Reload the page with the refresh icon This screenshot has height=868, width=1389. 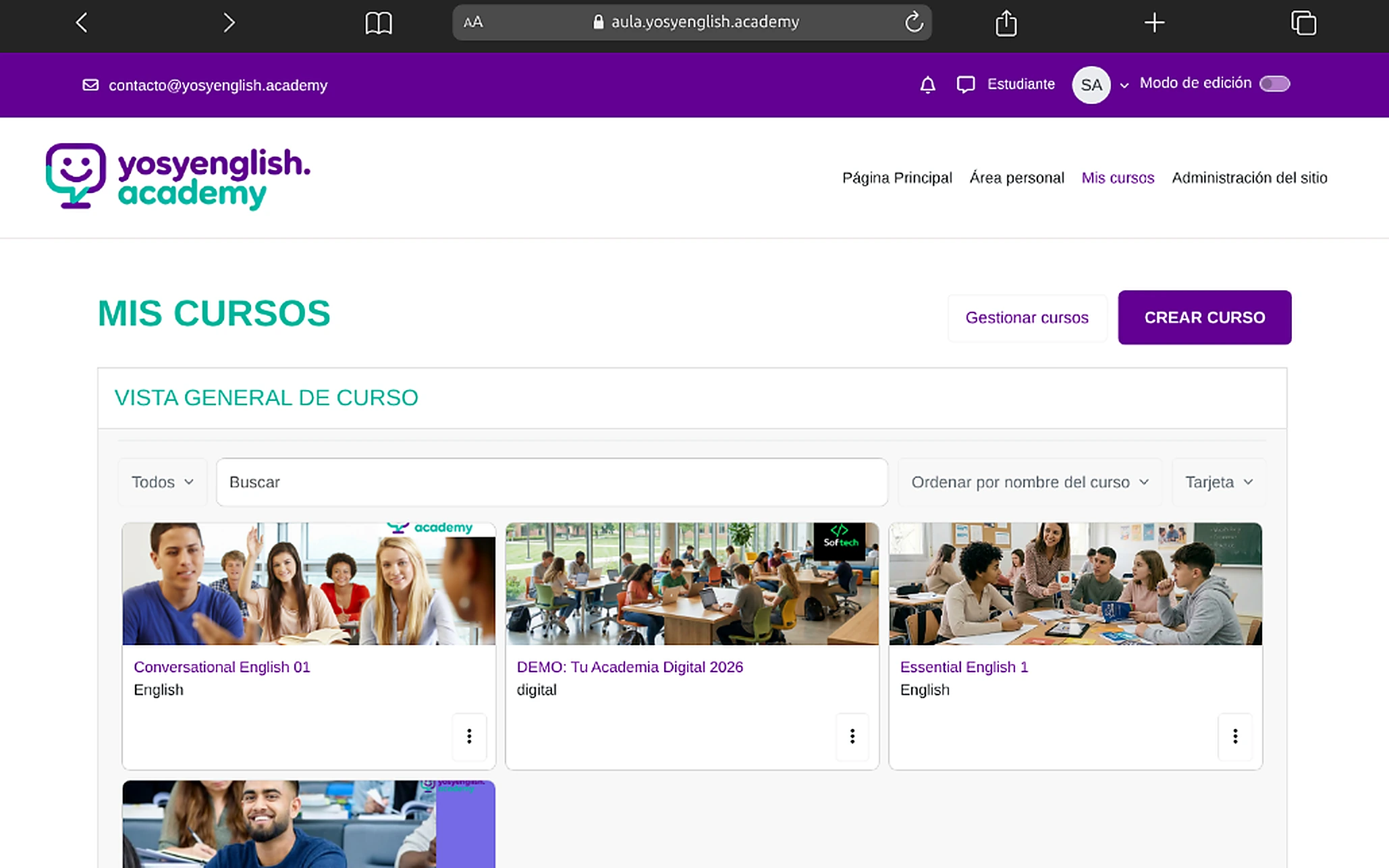tap(914, 22)
